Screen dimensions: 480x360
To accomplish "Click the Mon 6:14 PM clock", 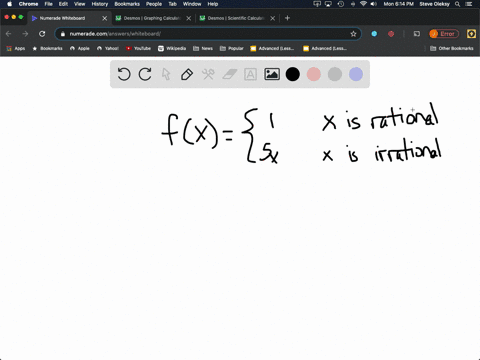I will tap(399, 4).
